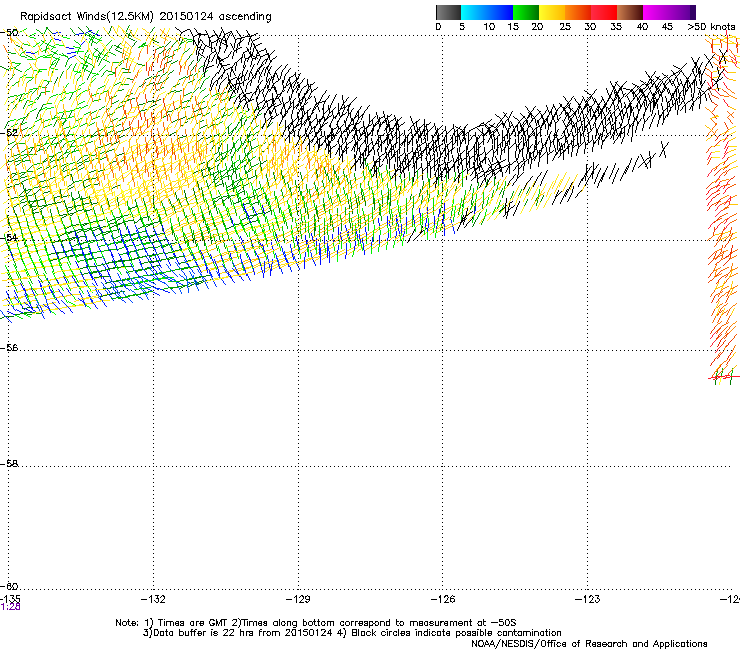Viewport: 740px width, 650px height.
Task: Click the note line 'Times are GMT'
Action: 192,623
